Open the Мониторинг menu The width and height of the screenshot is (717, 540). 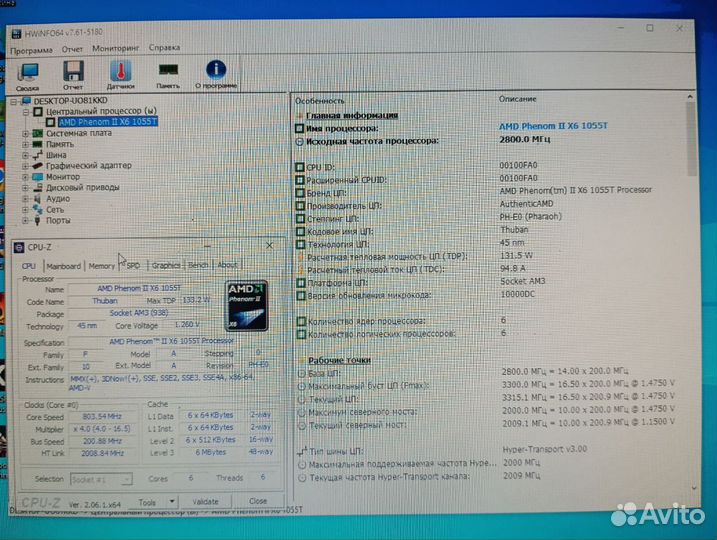coord(116,48)
